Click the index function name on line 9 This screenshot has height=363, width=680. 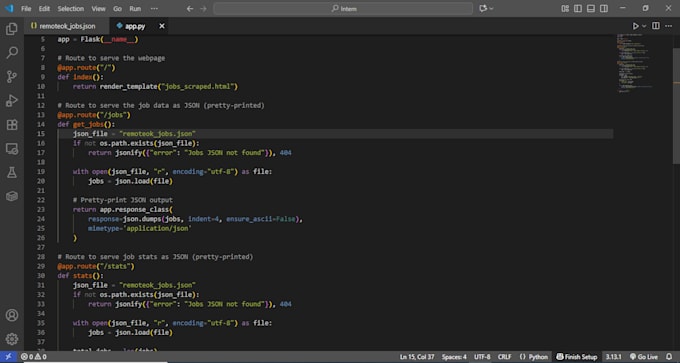point(82,77)
